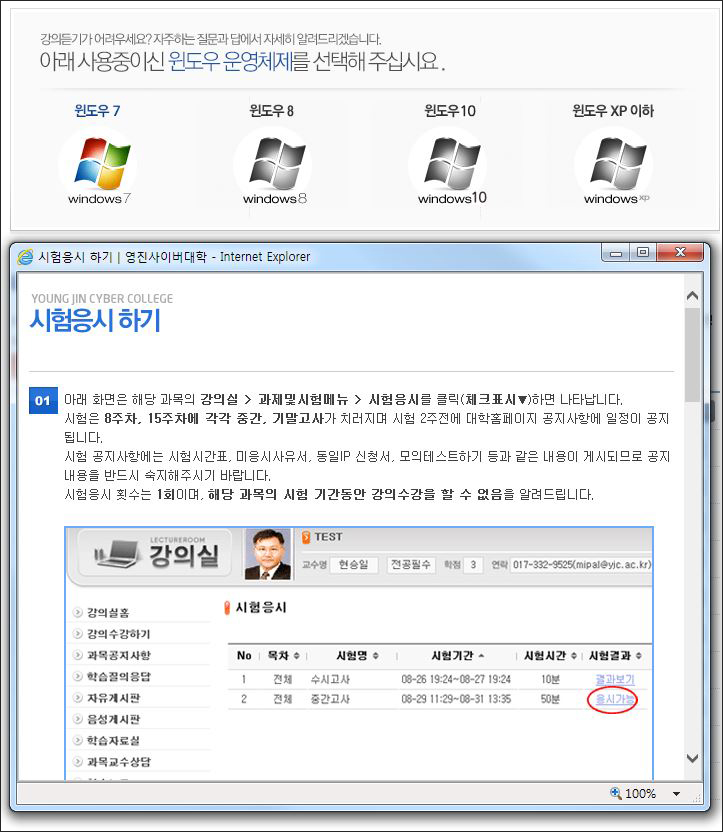Click the orange bullet icon beside TEST
This screenshot has width=723, height=832.
pos(306,538)
